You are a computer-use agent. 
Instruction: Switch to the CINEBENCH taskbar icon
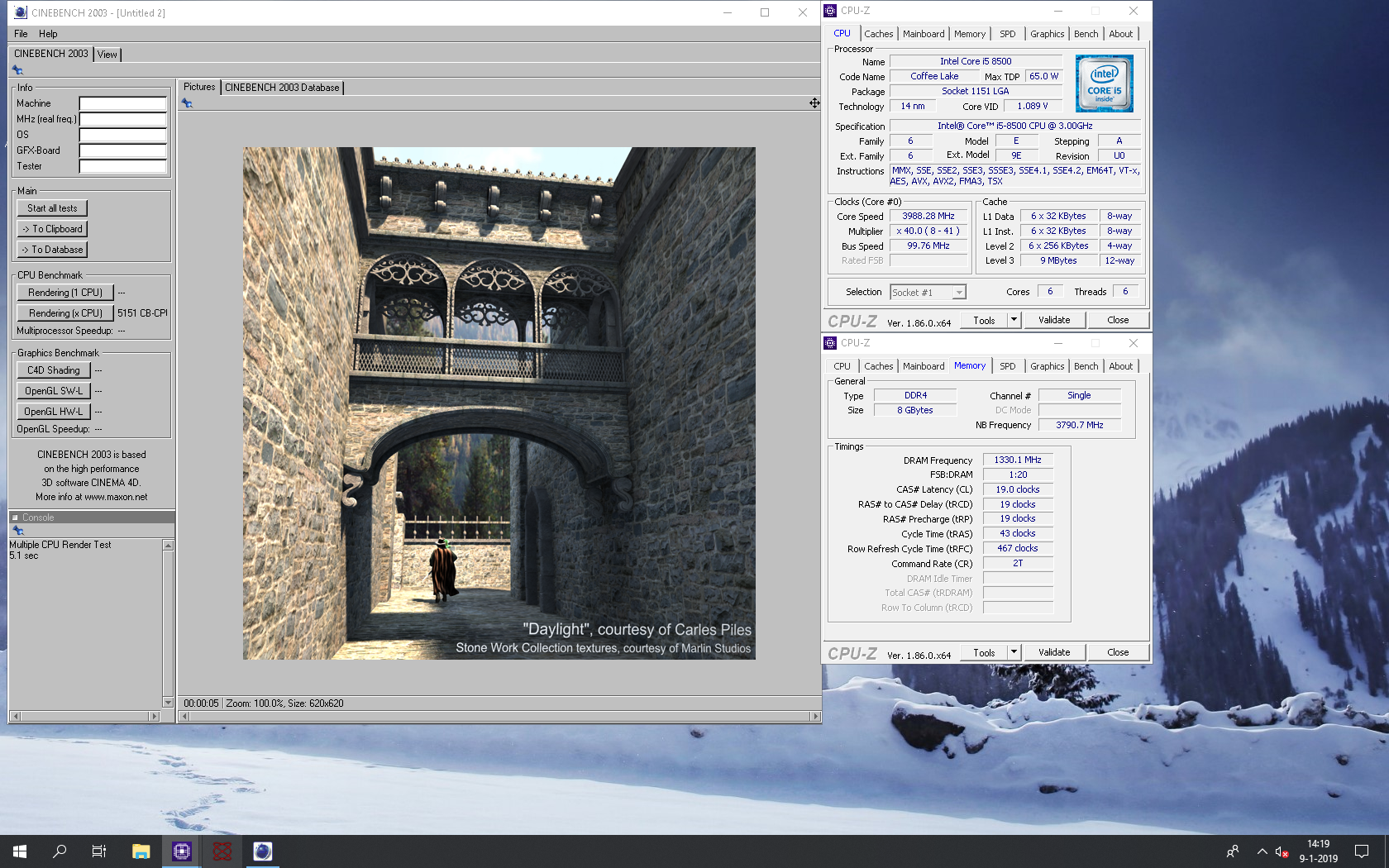click(x=262, y=851)
